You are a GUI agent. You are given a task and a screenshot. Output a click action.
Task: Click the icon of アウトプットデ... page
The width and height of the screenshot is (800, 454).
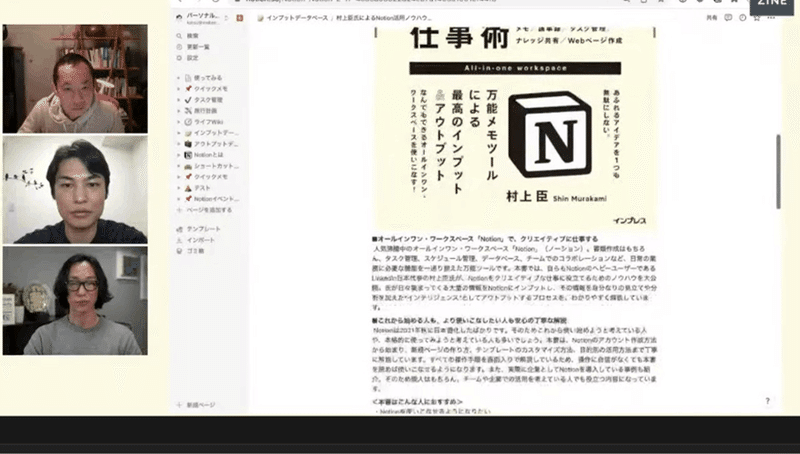click(x=188, y=144)
